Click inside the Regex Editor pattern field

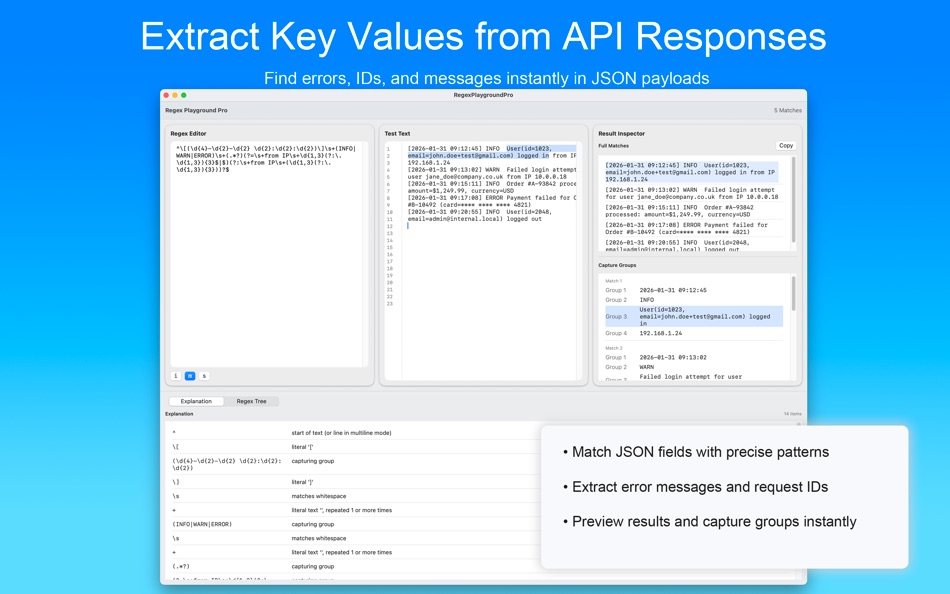coord(269,255)
